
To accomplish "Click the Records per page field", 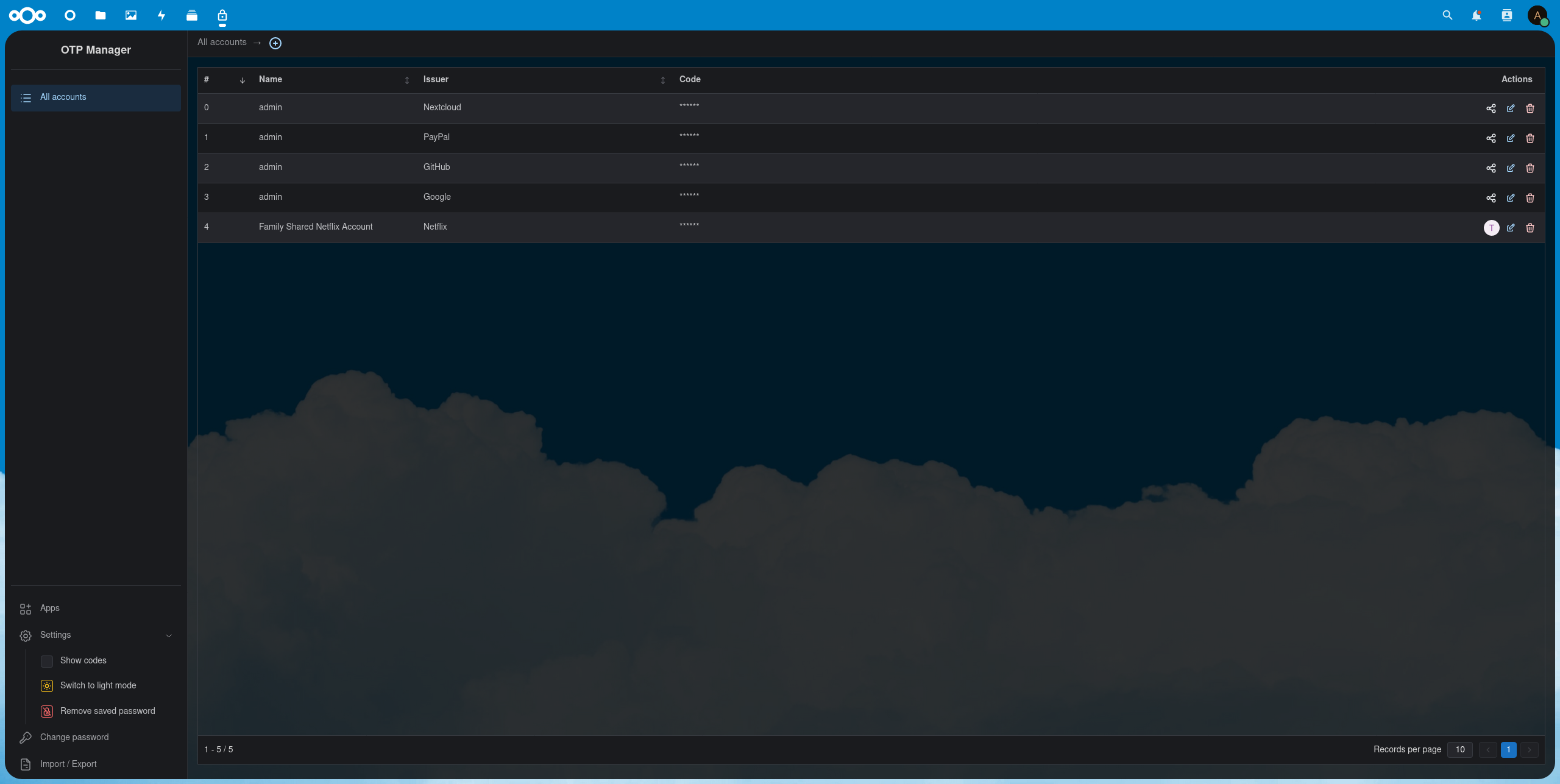I will click(1459, 749).
